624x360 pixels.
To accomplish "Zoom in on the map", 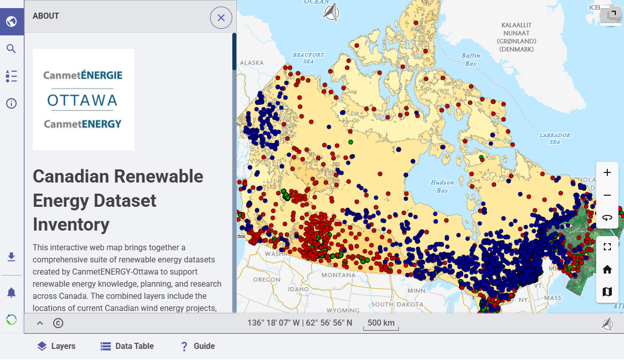I will [x=607, y=173].
